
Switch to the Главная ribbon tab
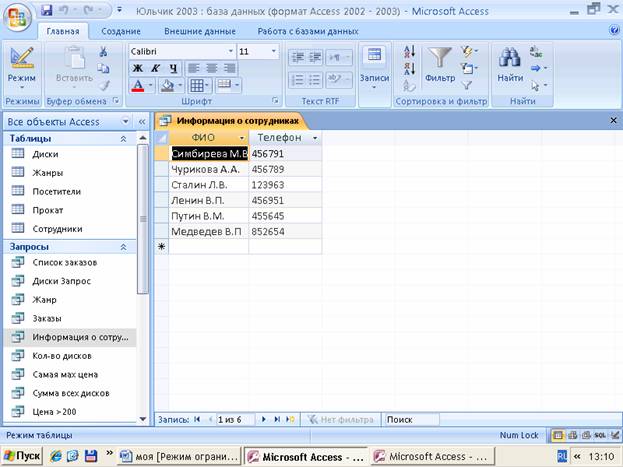pyautogui.click(x=63, y=31)
